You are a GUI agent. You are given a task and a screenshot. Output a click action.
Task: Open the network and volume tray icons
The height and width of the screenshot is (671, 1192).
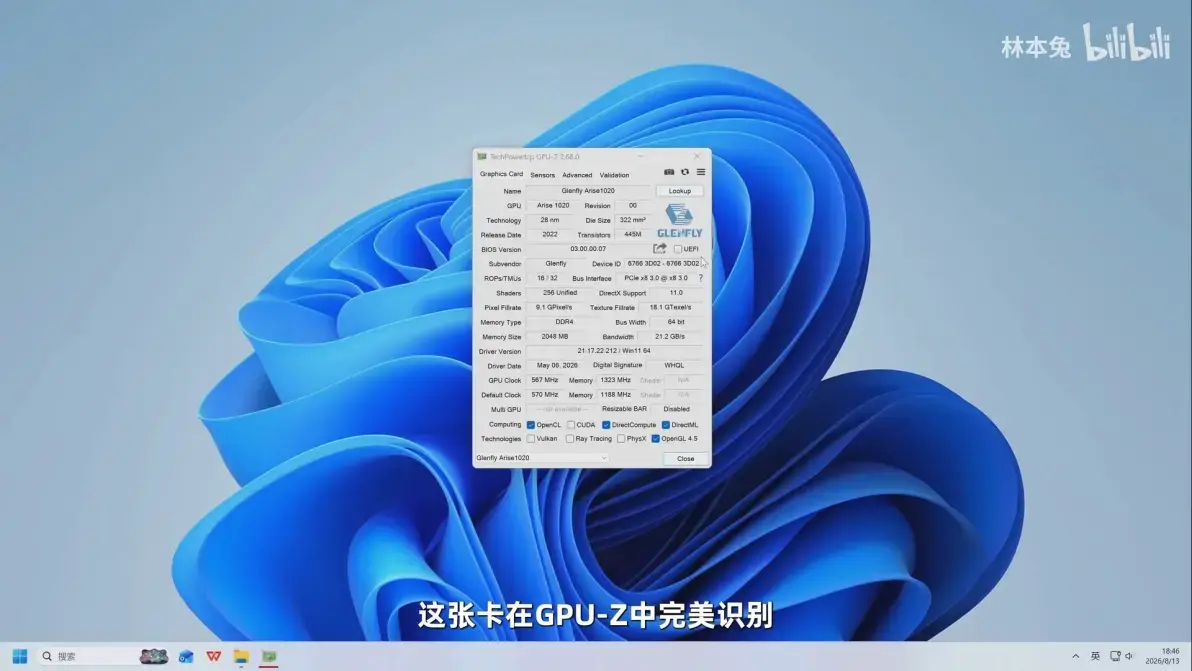pyautogui.click(x=1121, y=656)
